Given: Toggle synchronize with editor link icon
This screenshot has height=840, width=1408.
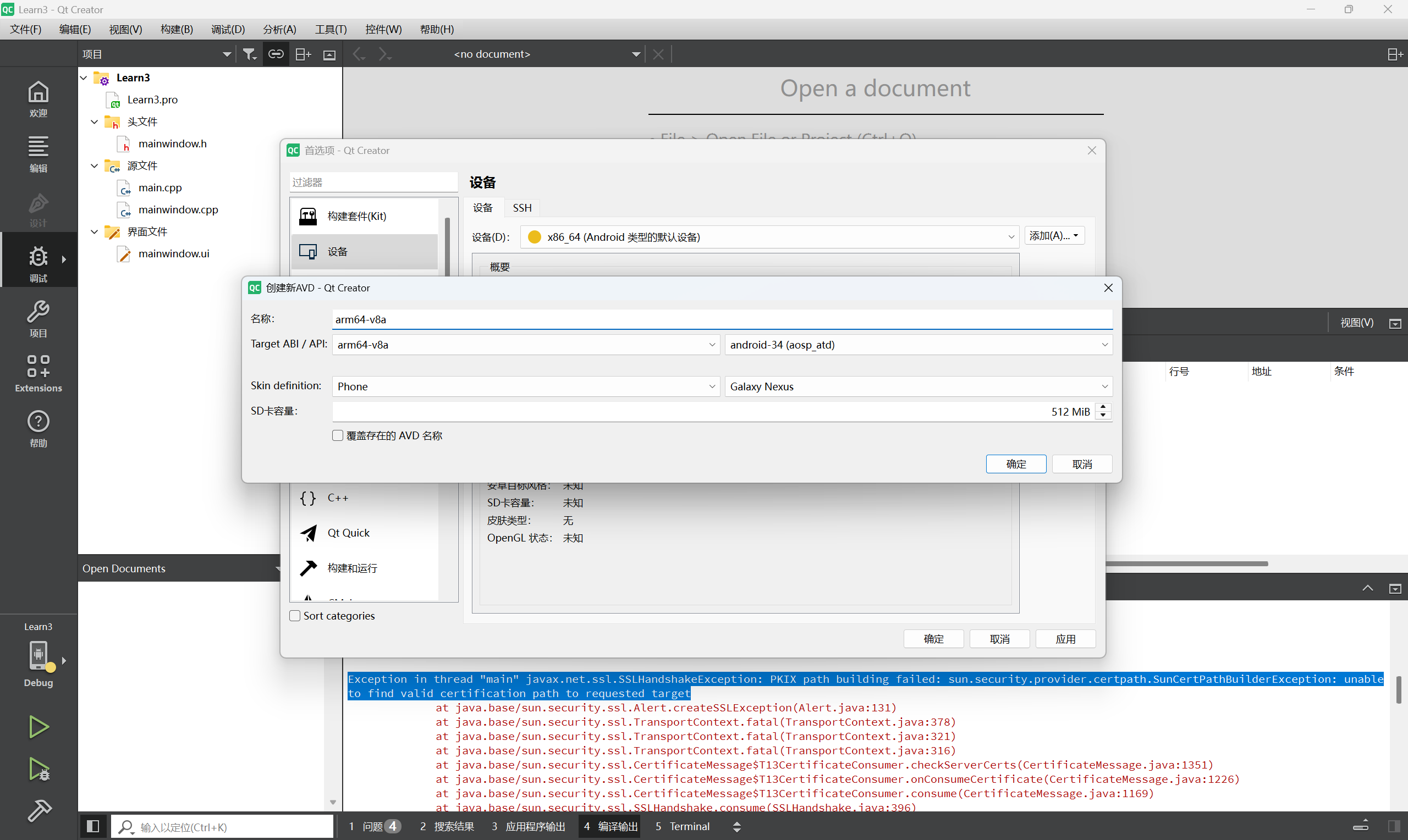Looking at the screenshot, I should pos(276,54).
